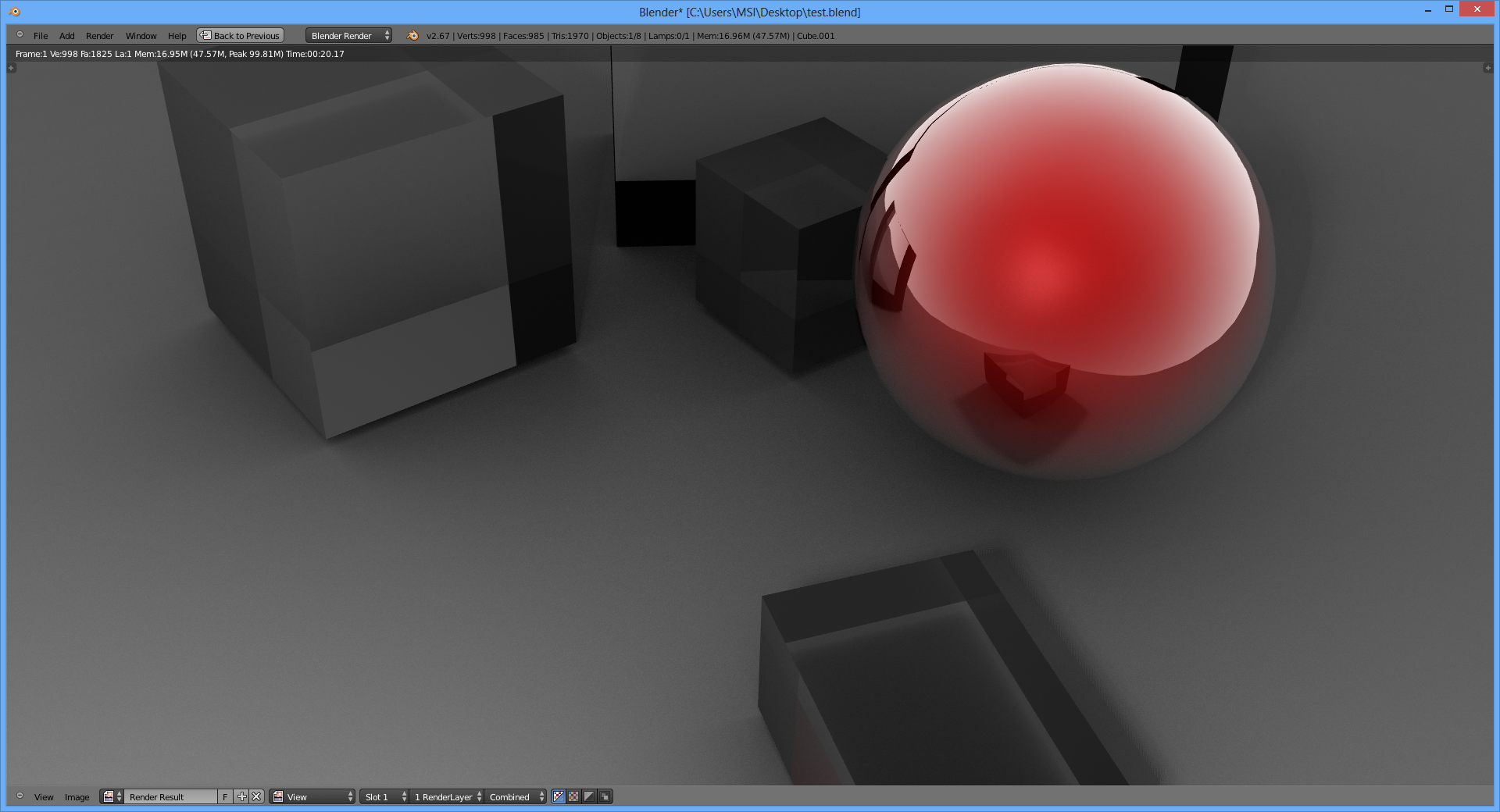Collapse the image editor header menus icon

point(20,796)
